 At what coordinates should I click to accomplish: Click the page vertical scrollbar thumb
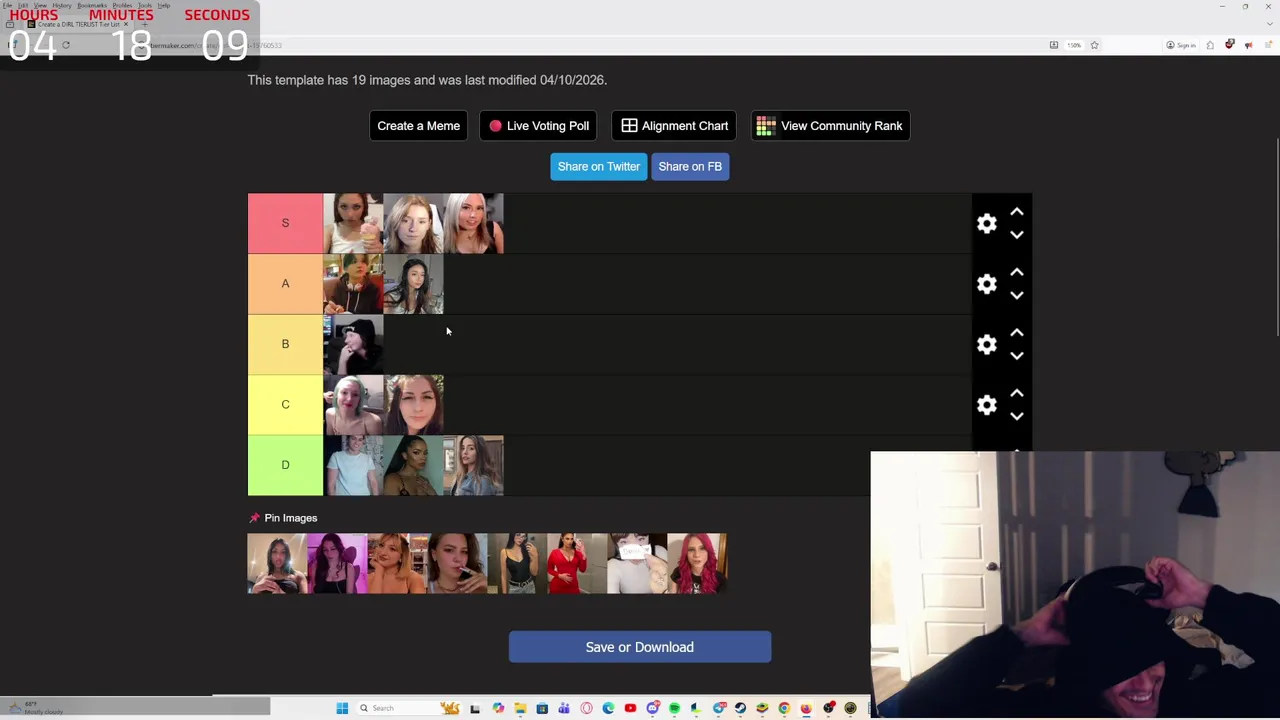[1276, 238]
